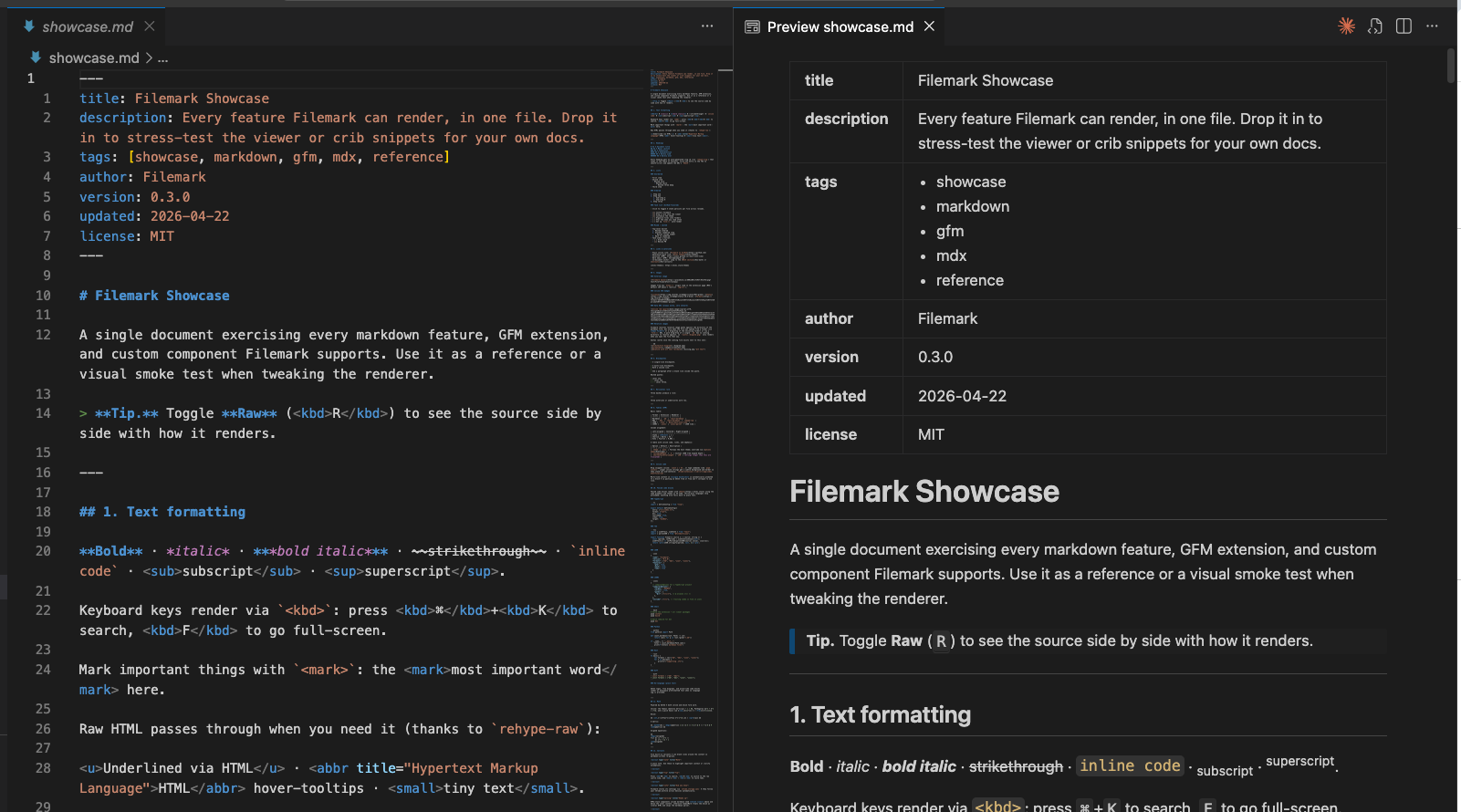Click the 'bold italic' text in preview
Screen dimensions: 1461x812
click(x=919, y=766)
